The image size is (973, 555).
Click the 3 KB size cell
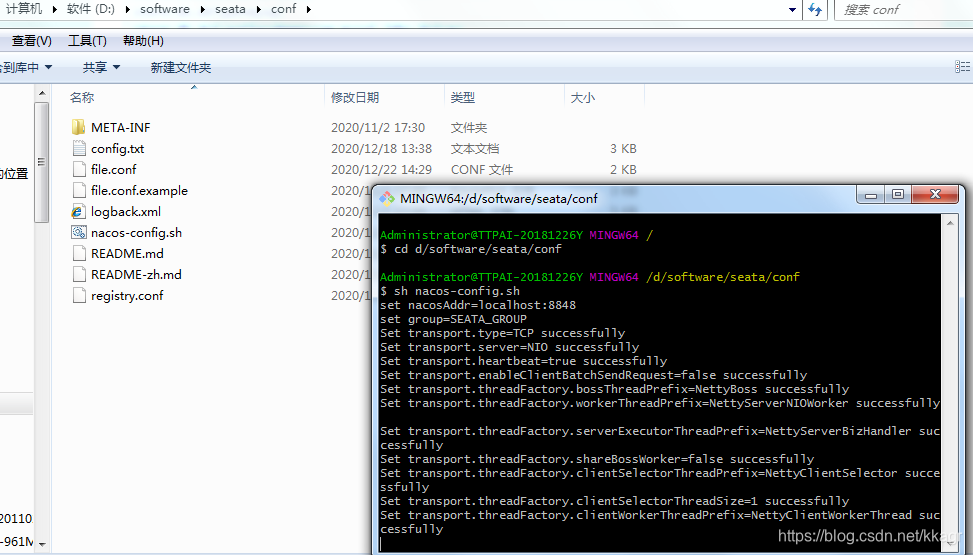[x=623, y=148]
